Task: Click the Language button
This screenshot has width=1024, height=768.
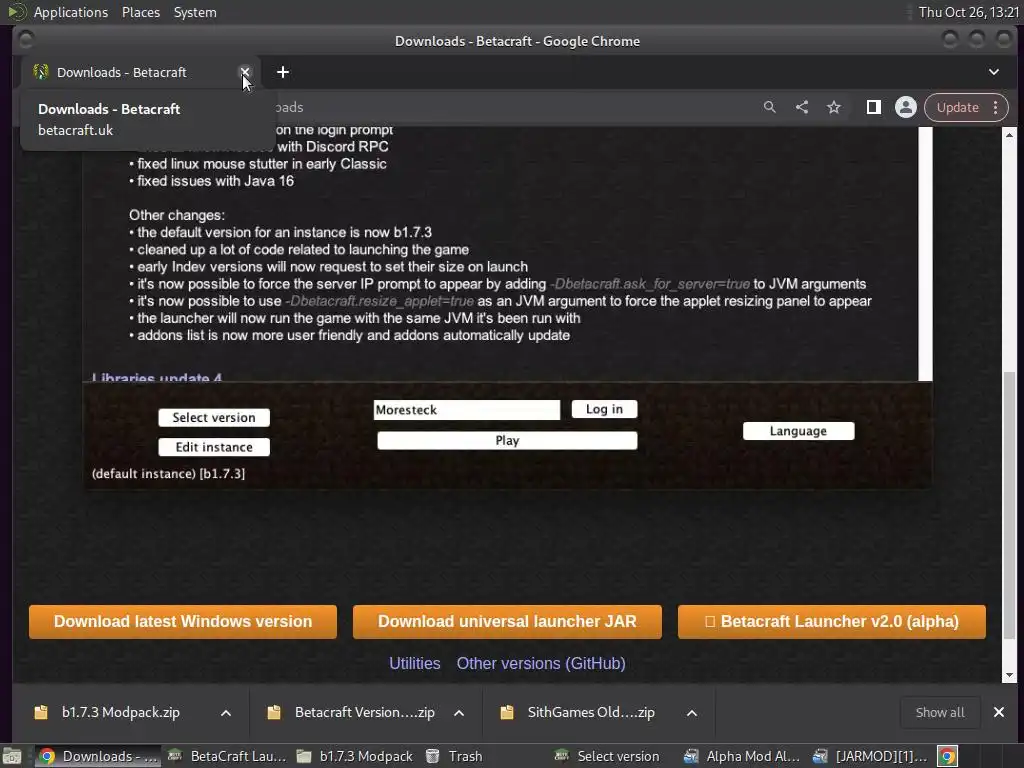Action: point(798,431)
